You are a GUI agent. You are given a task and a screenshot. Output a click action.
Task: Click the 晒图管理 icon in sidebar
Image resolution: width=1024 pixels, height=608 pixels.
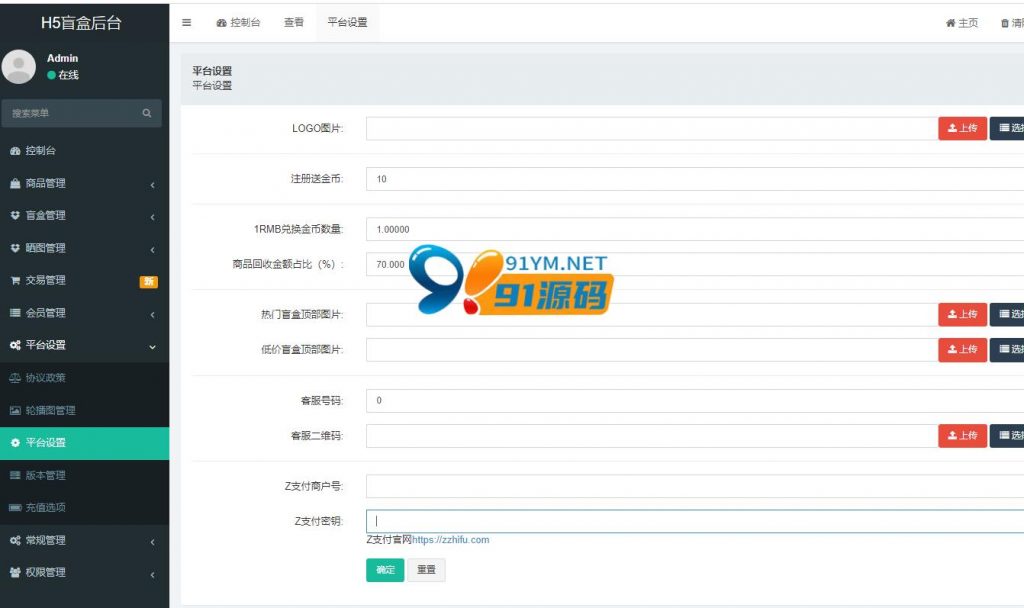[15, 248]
